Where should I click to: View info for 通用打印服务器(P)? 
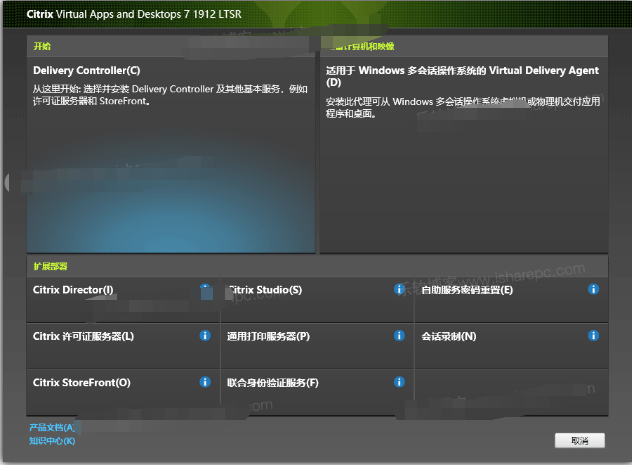[x=399, y=335]
